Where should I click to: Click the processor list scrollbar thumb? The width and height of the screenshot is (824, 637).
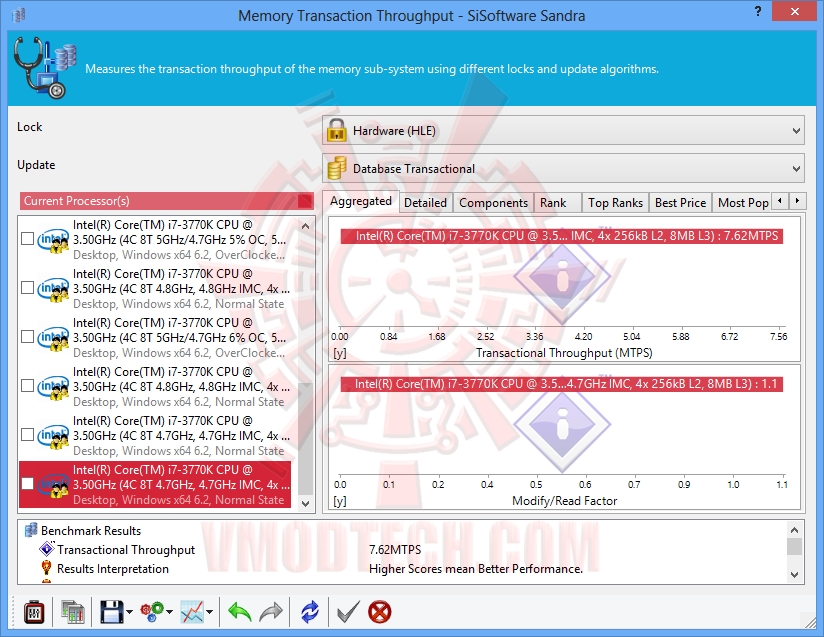click(x=305, y=438)
